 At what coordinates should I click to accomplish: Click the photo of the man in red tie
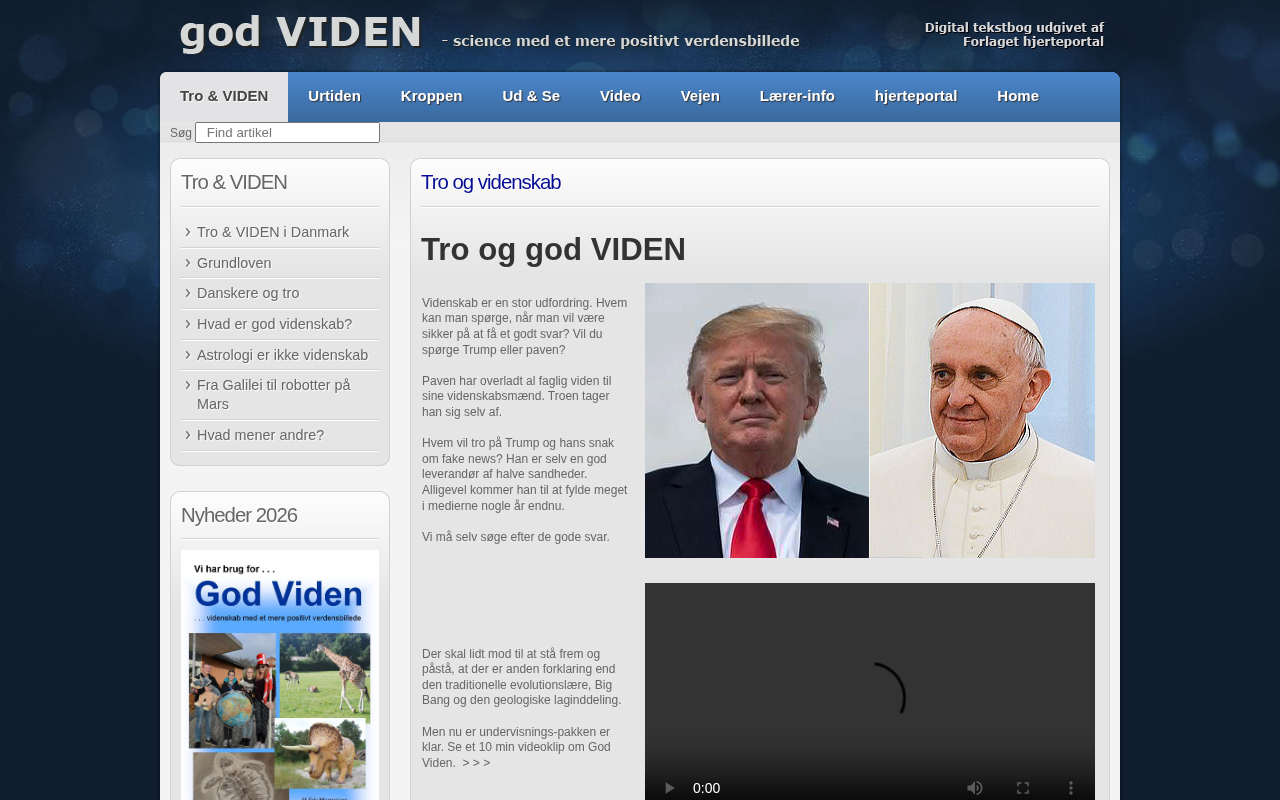pyautogui.click(x=757, y=420)
